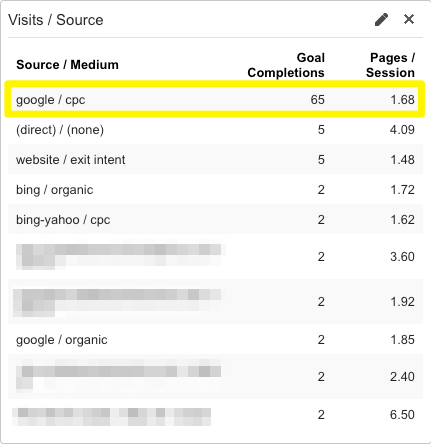Click the 1.85 pages per session value
431x444 pixels.
pyautogui.click(x=402, y=340)
